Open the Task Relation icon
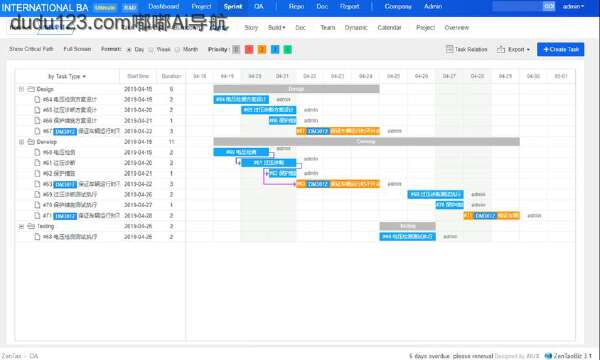This screenshot has height=360, width=600. coord(450,49)
